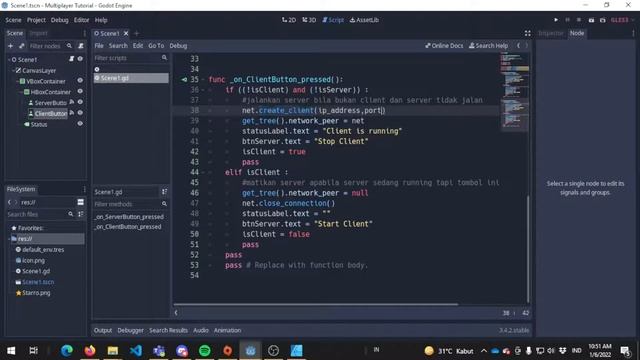
Task: Go back in FileSystem path history
Action: pyautogui.click(x=9, y=202)
